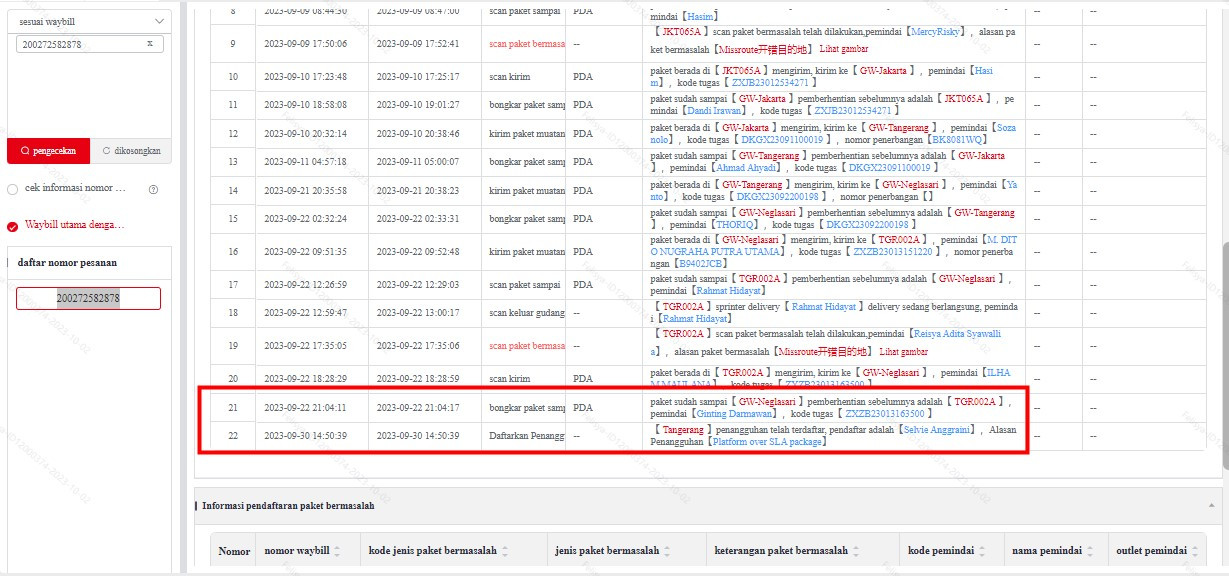The width and height of the screenshot is (1229, 576).
Task: Click the daftar nomor pesanan heading
Action: (x=67, y=263)
